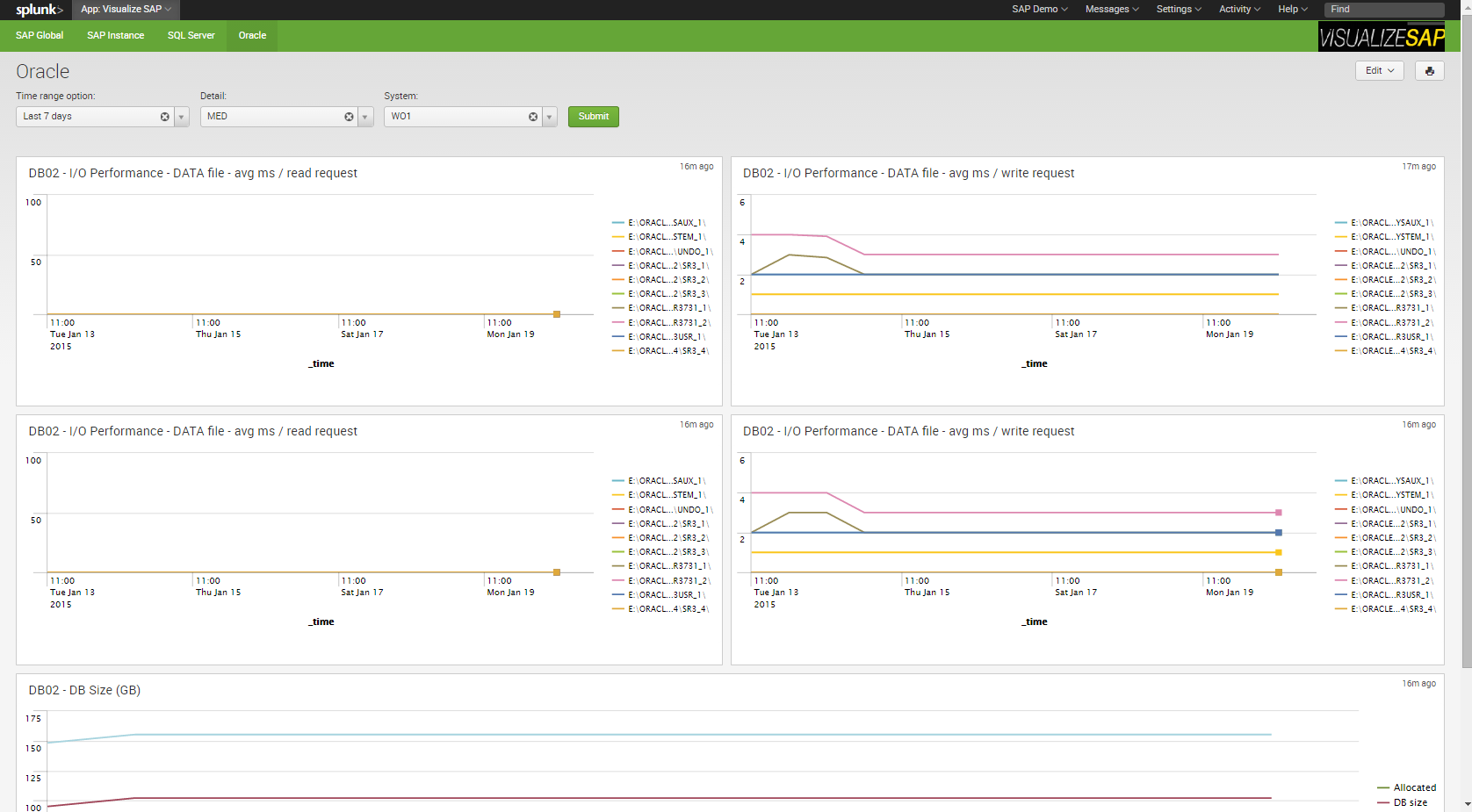The height and width of the screenshot is (812, 1472).
Task: Focus the Find search field
Action: point(1384,10)
